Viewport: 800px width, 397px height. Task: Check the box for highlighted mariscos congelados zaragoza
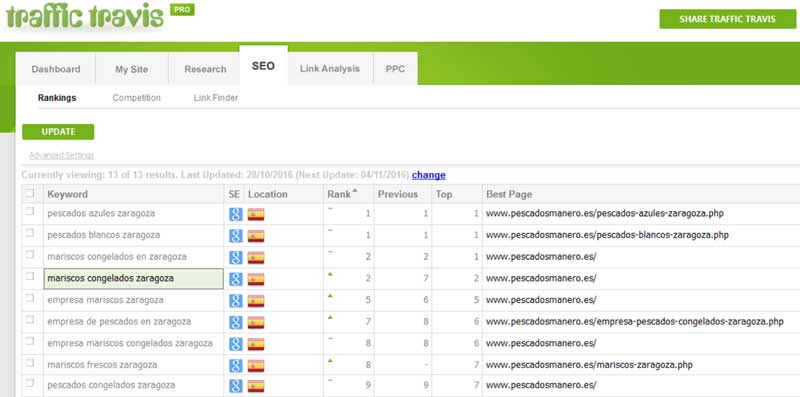pos(30,276)
